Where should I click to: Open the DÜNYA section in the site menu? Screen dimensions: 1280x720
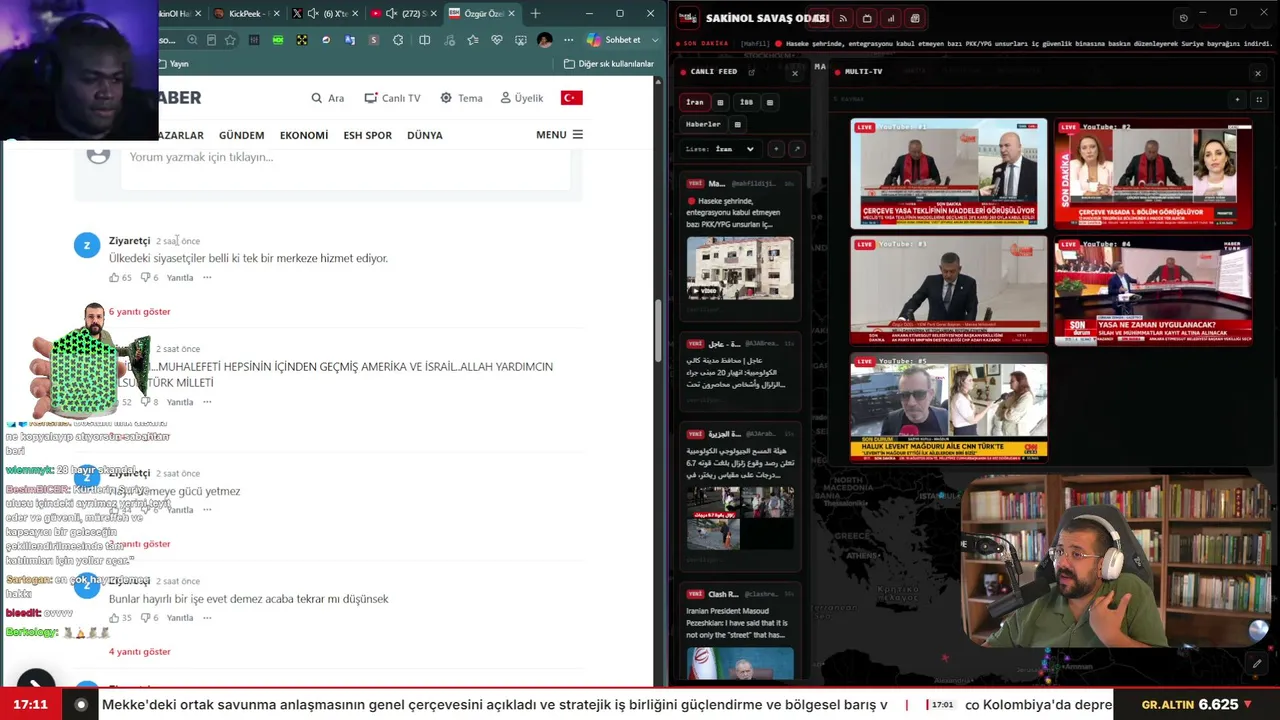[x=425, y=136]
